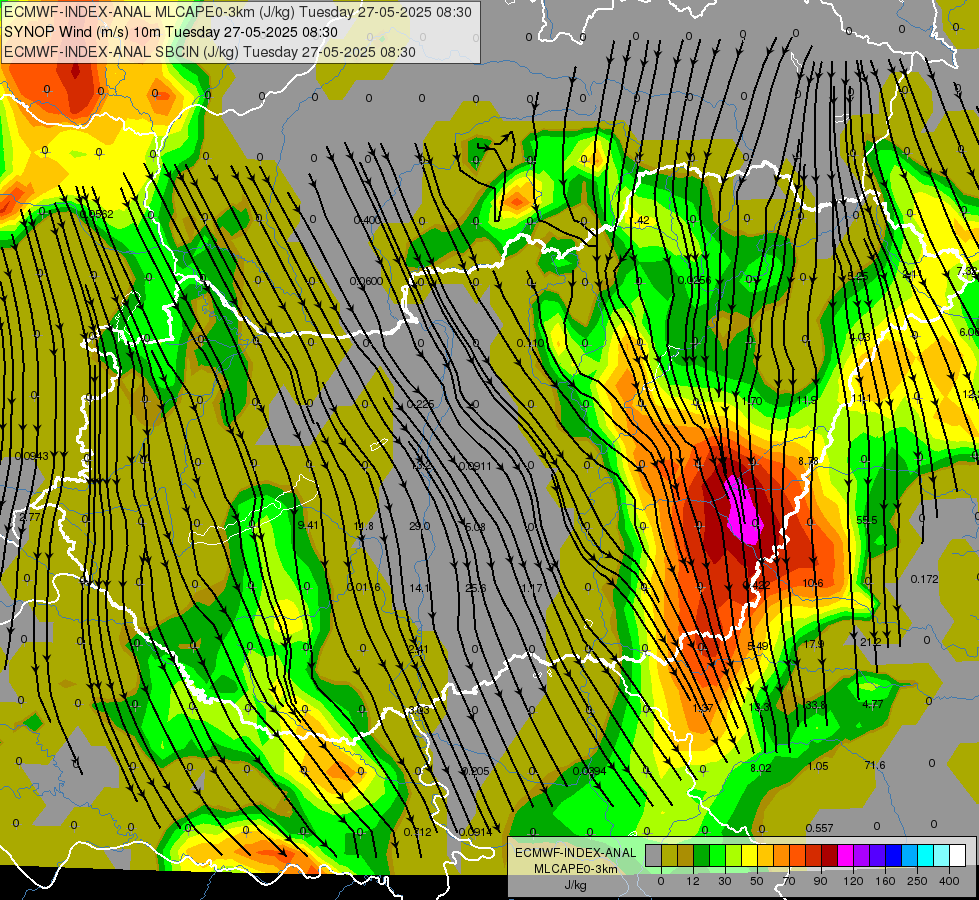
Task: Click the map value 11.9
Action: click(807, 400)
